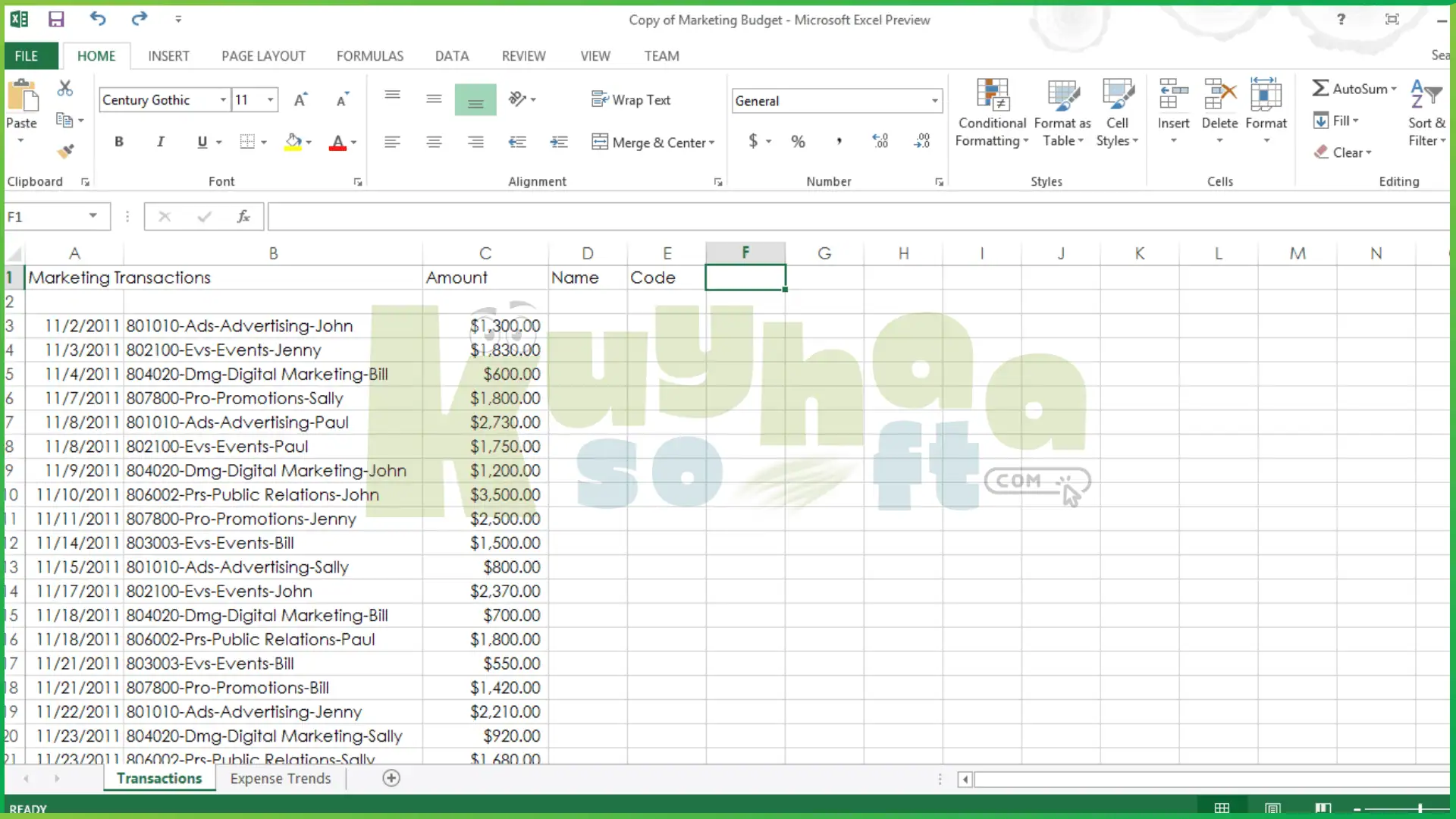Viewport: 1456px width, 819px height.
Task: Open the font name dropdown
Action: [x=223, y=100]
